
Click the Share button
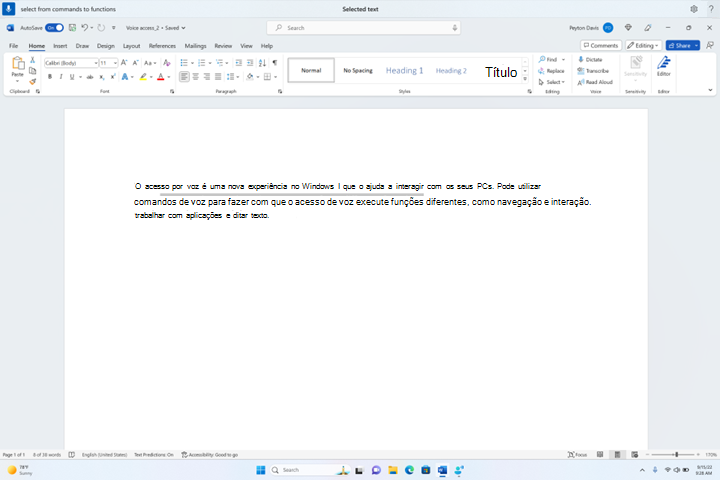point(679,45)
